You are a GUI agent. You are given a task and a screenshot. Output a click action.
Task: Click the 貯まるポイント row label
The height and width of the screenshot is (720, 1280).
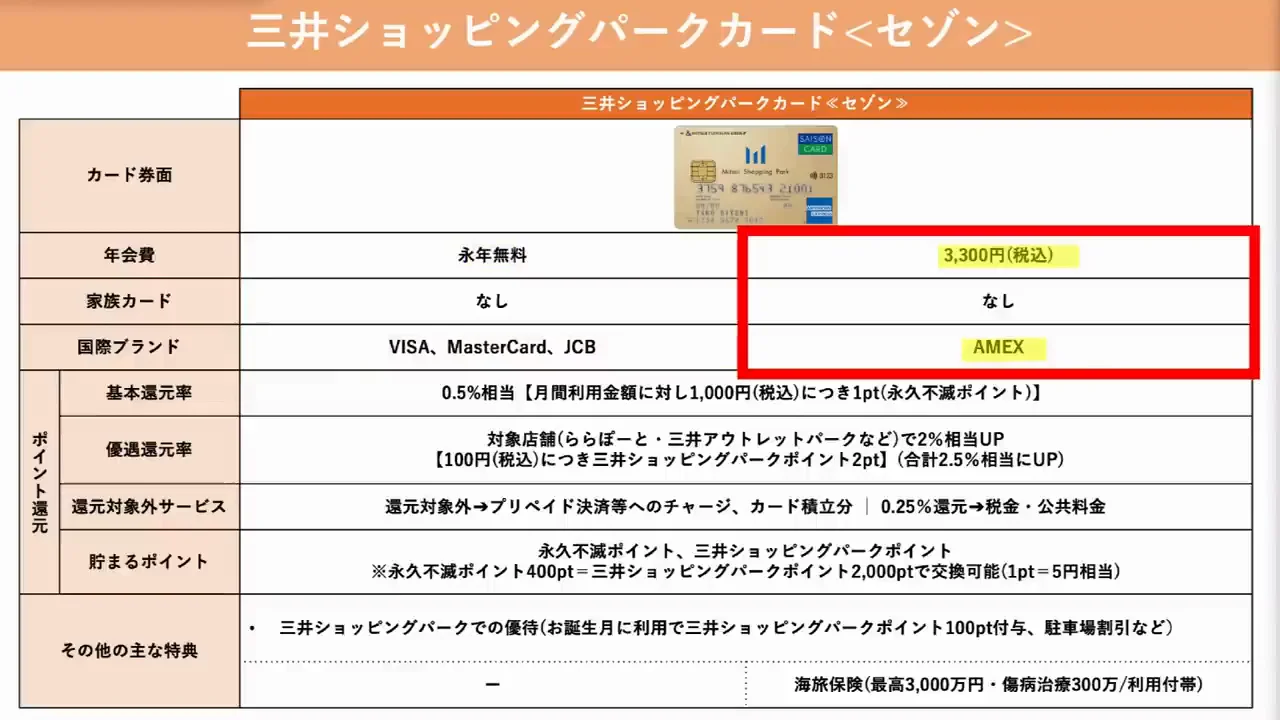149,562
